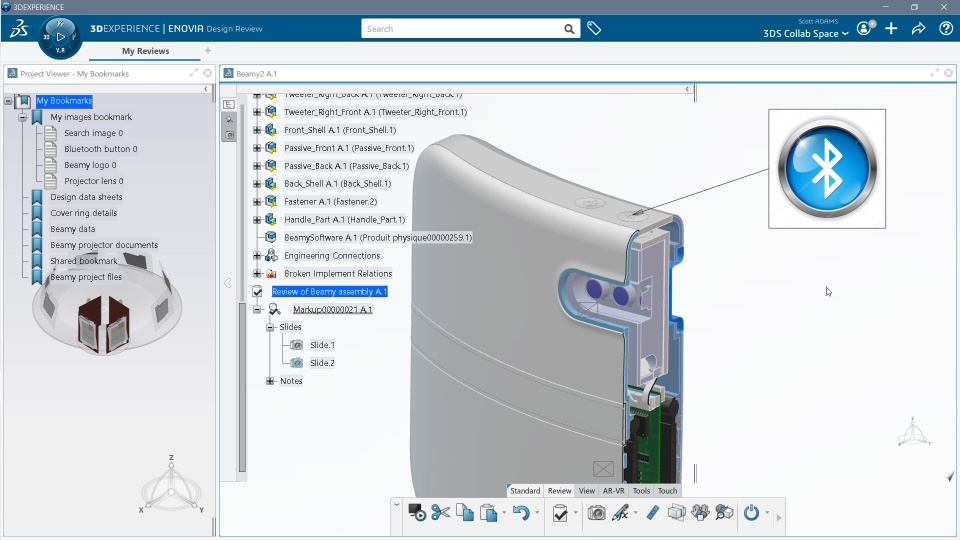
Task: Click the Play presentation monitor icon
Action: [416, 512]
